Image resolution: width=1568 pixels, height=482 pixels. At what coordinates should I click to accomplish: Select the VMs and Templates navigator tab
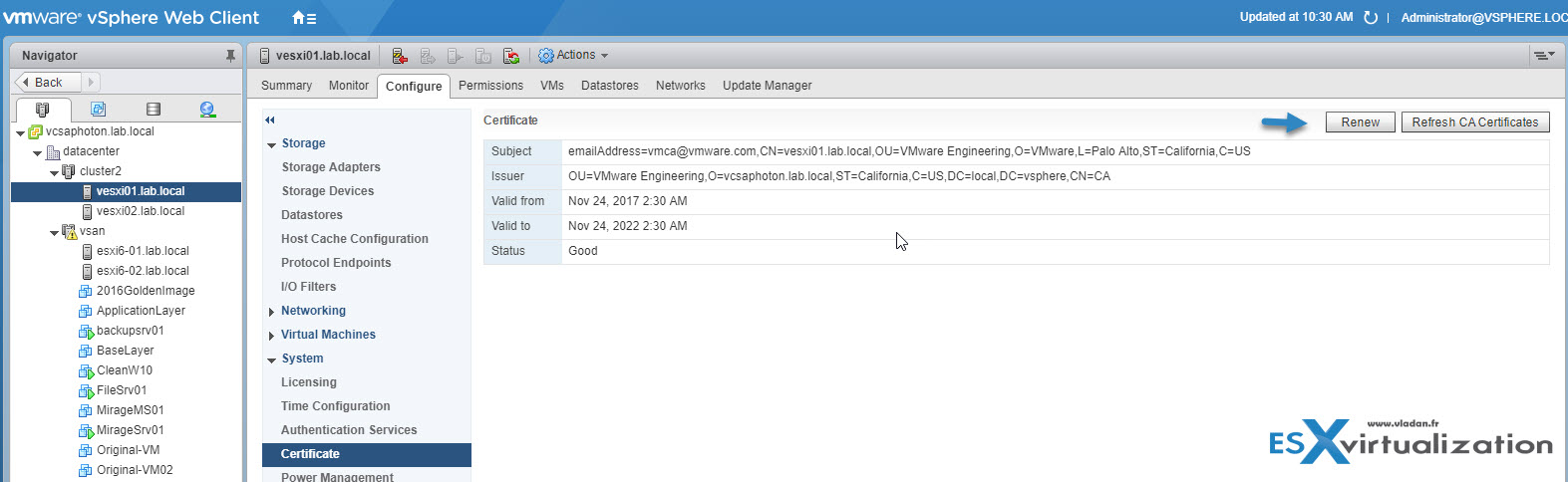pos(98,110)
